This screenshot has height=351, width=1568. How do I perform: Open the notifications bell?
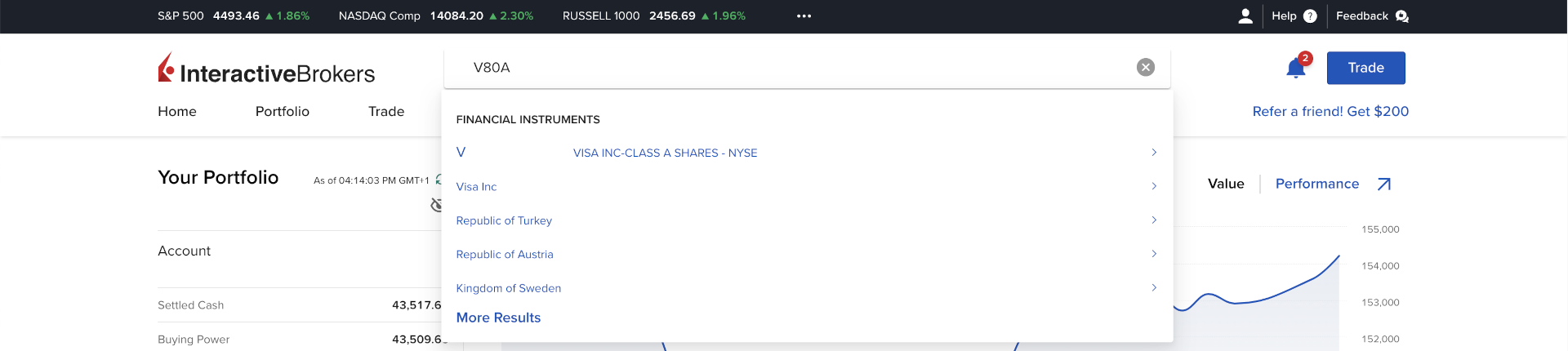pos(1296,68)
